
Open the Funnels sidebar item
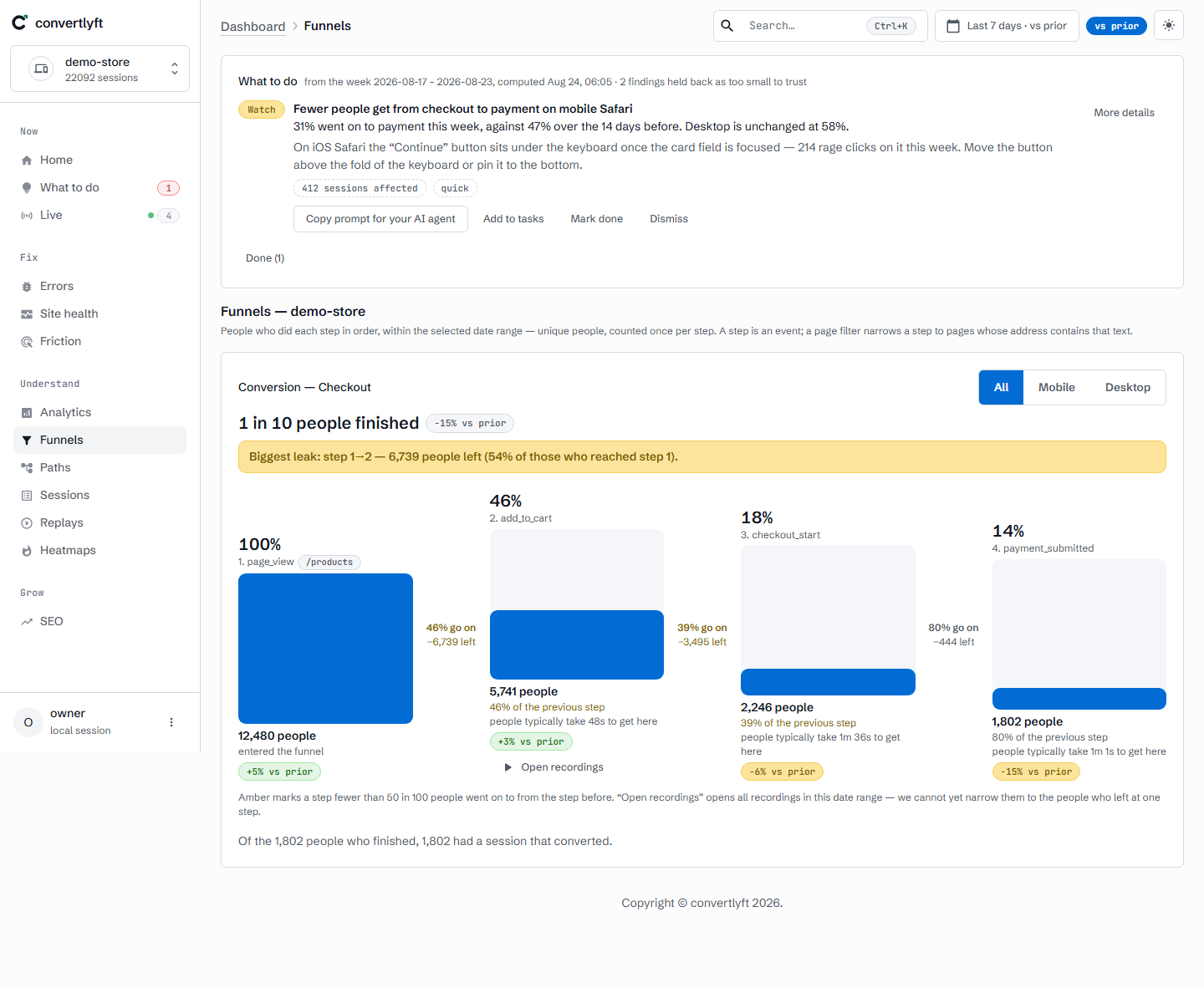coord(99,441)
